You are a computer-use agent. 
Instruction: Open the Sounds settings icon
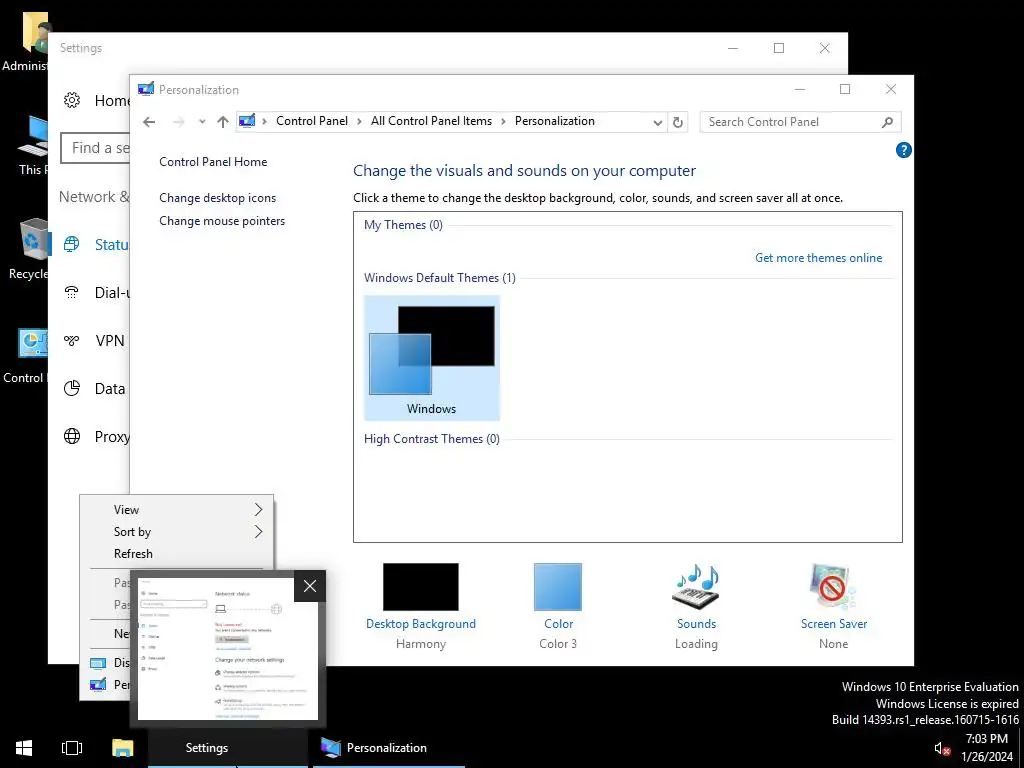pyautogui.click(x=696, y=586)
